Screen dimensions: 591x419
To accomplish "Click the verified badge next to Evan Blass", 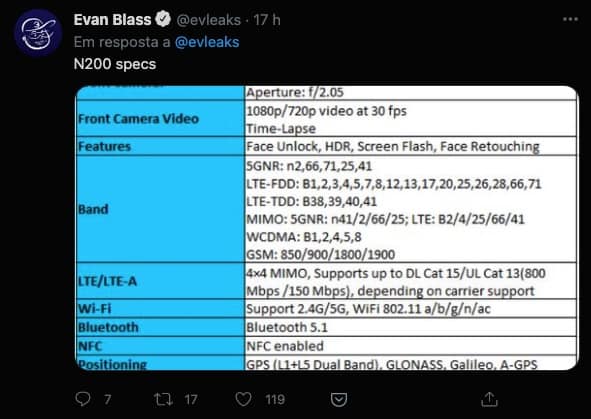I will [x=163, y=19].
